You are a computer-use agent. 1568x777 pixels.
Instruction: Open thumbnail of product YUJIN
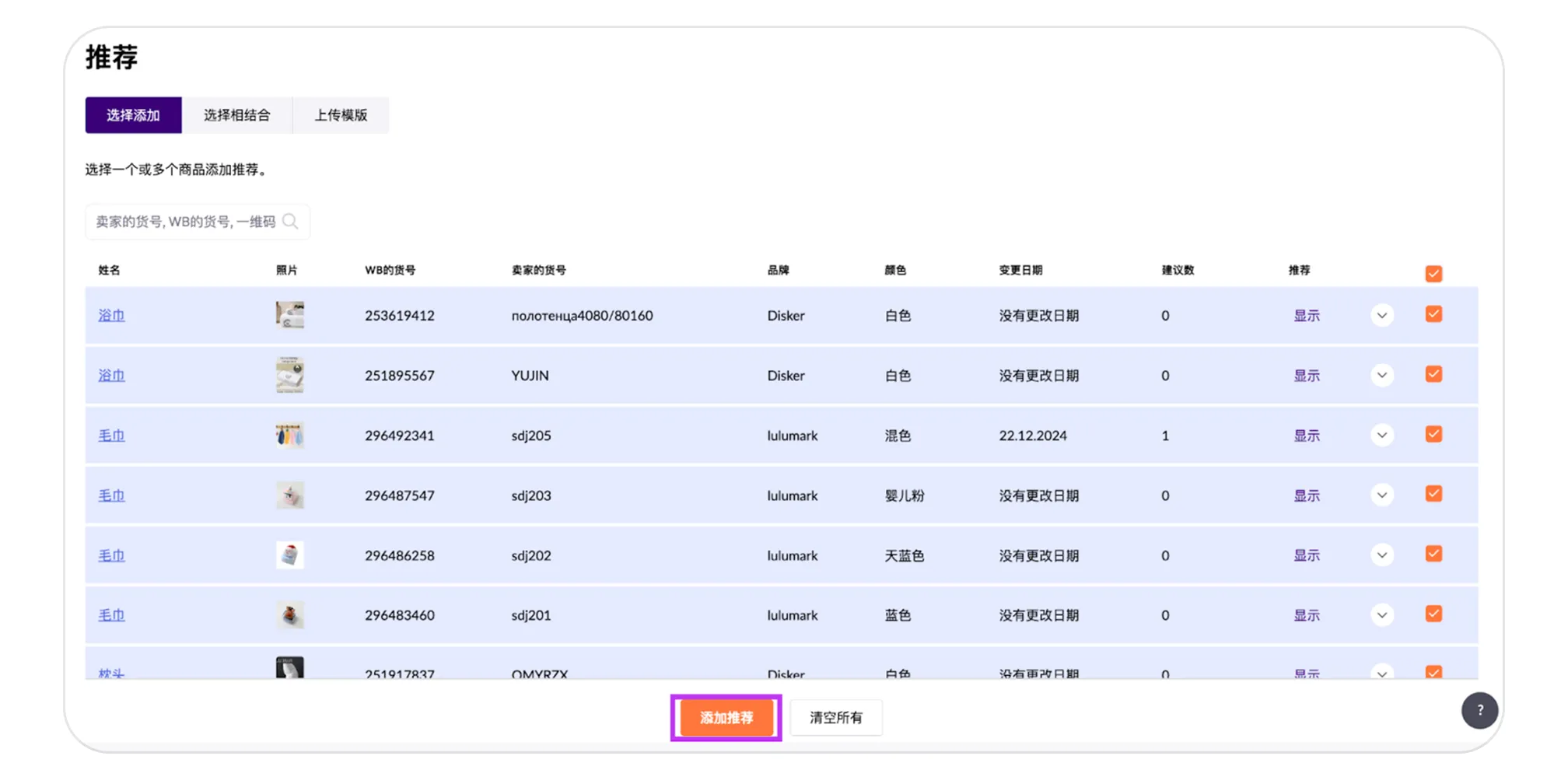click(289, 375)
